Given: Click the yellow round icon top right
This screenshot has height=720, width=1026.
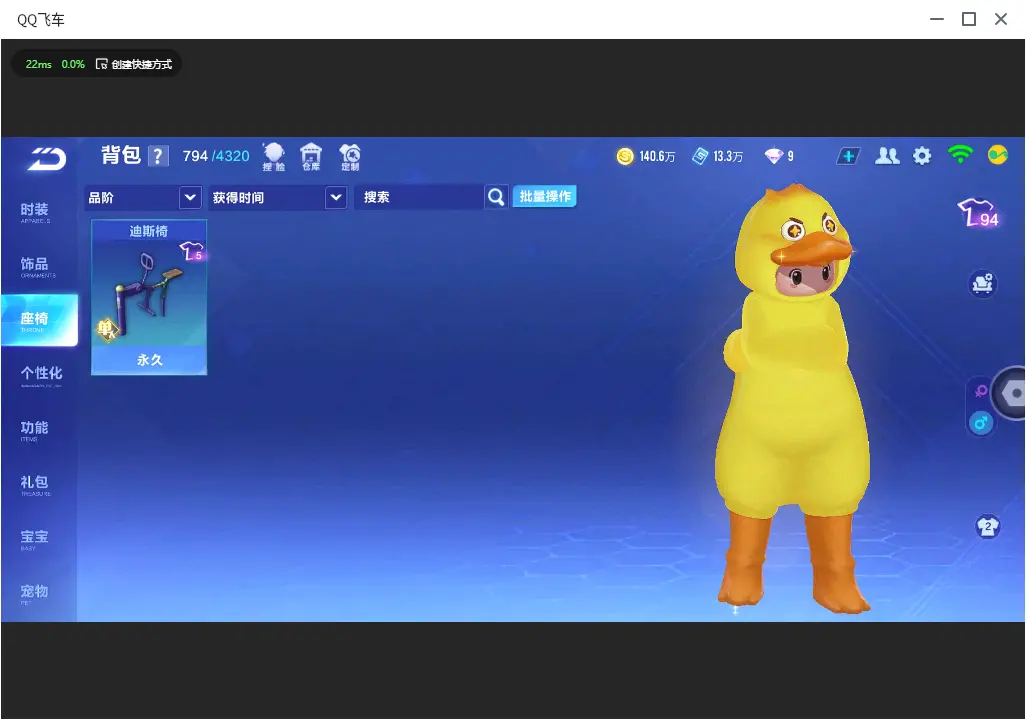Looking at the screenshot, I should coord(997,155).
